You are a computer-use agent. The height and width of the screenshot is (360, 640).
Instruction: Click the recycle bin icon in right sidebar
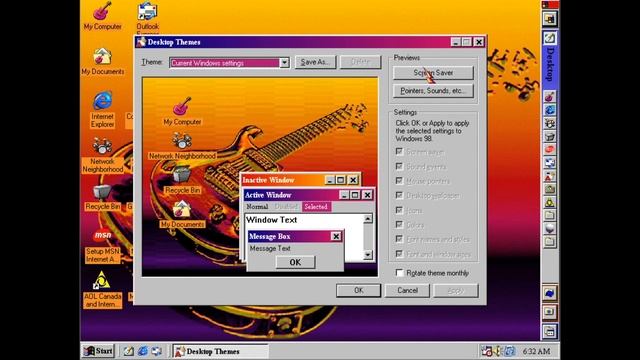click(549, 136)
